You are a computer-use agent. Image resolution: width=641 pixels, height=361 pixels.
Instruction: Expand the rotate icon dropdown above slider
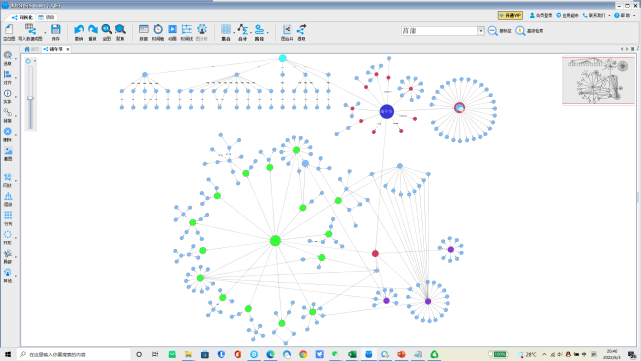click(35, 61)
